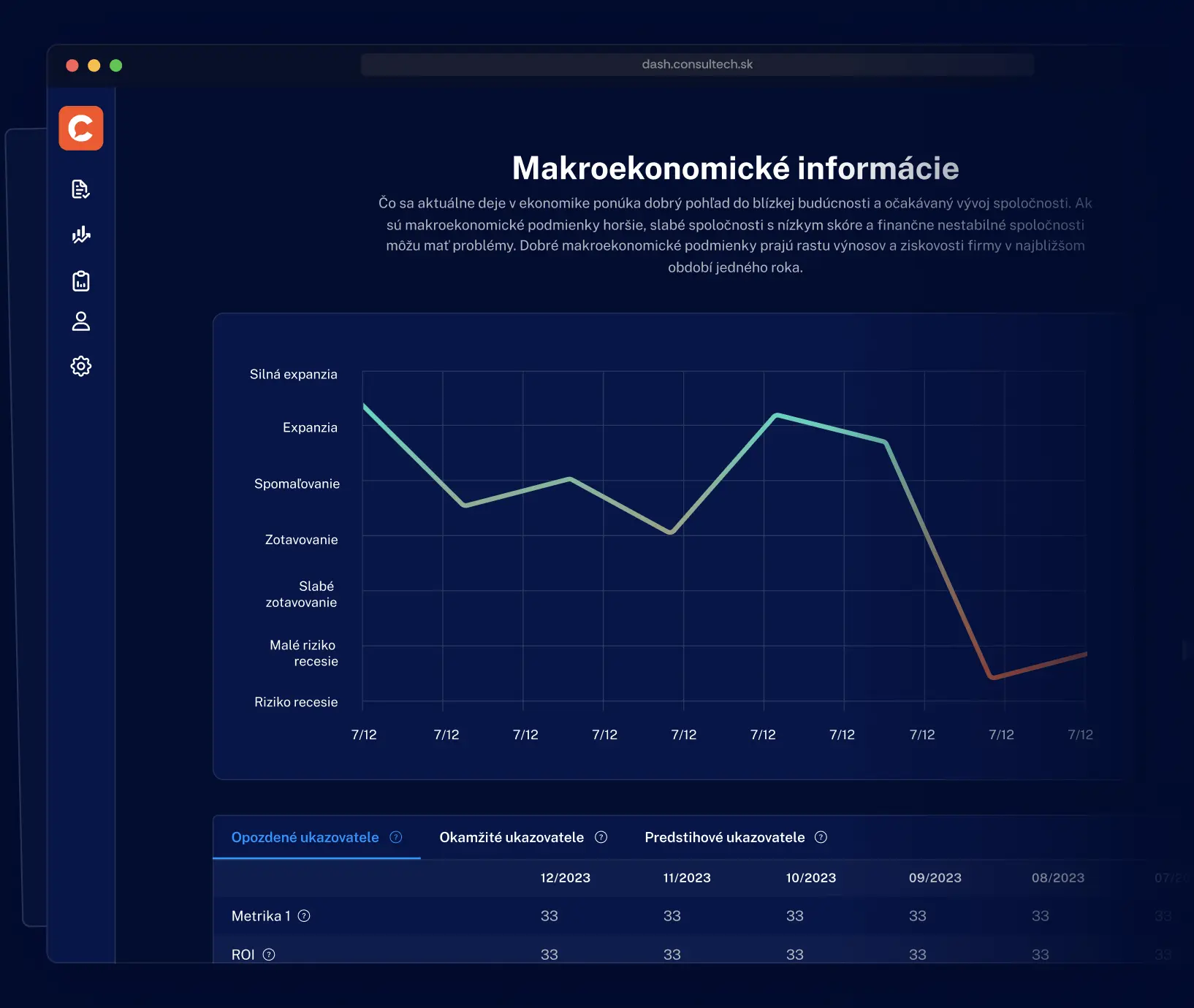Screen dimensions: 1194x1008
Task: Switch to the Okamžité ukazovatele tab
Action: click(x=511, y=837)
